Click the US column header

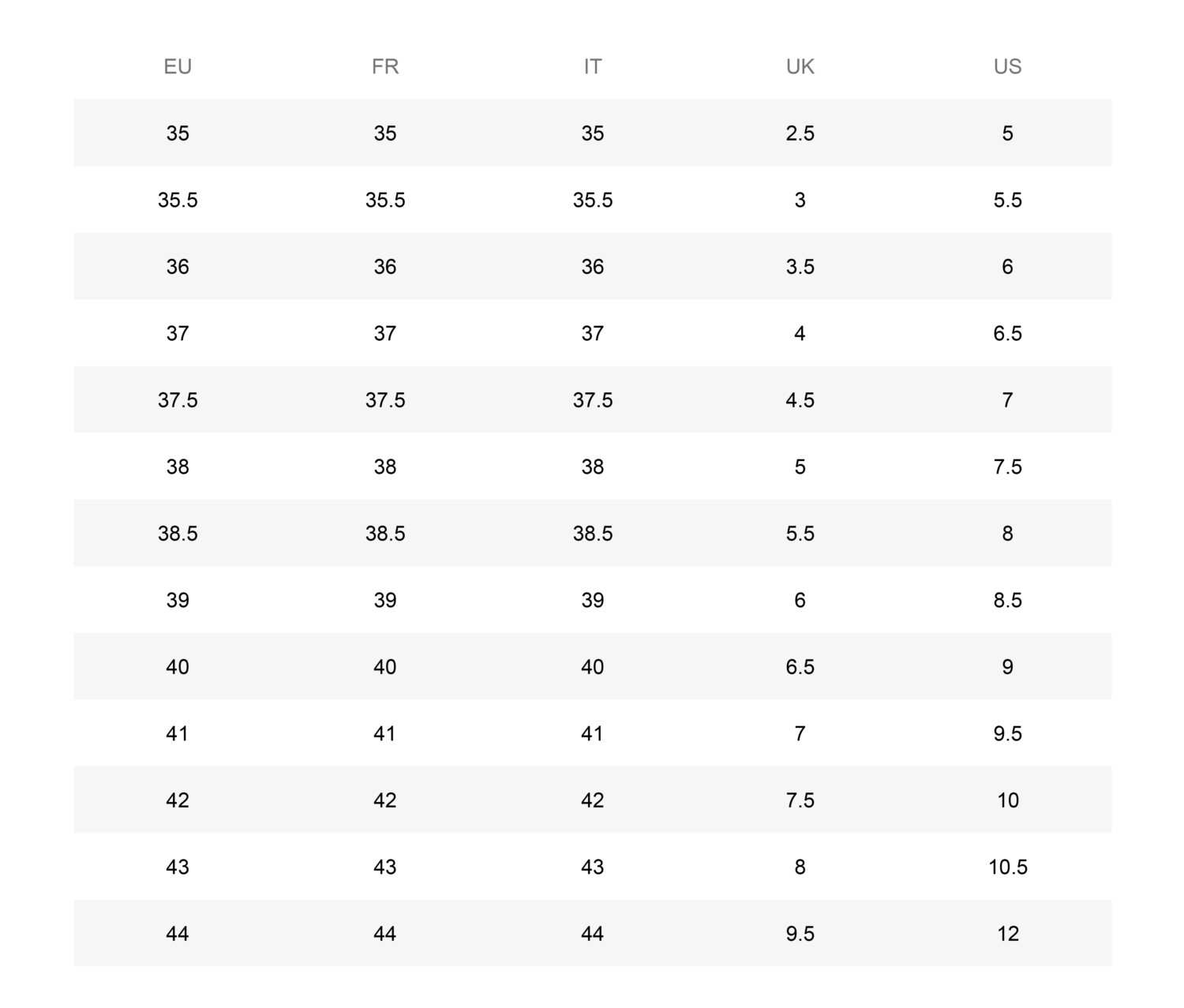click(x=1007, y=66)
